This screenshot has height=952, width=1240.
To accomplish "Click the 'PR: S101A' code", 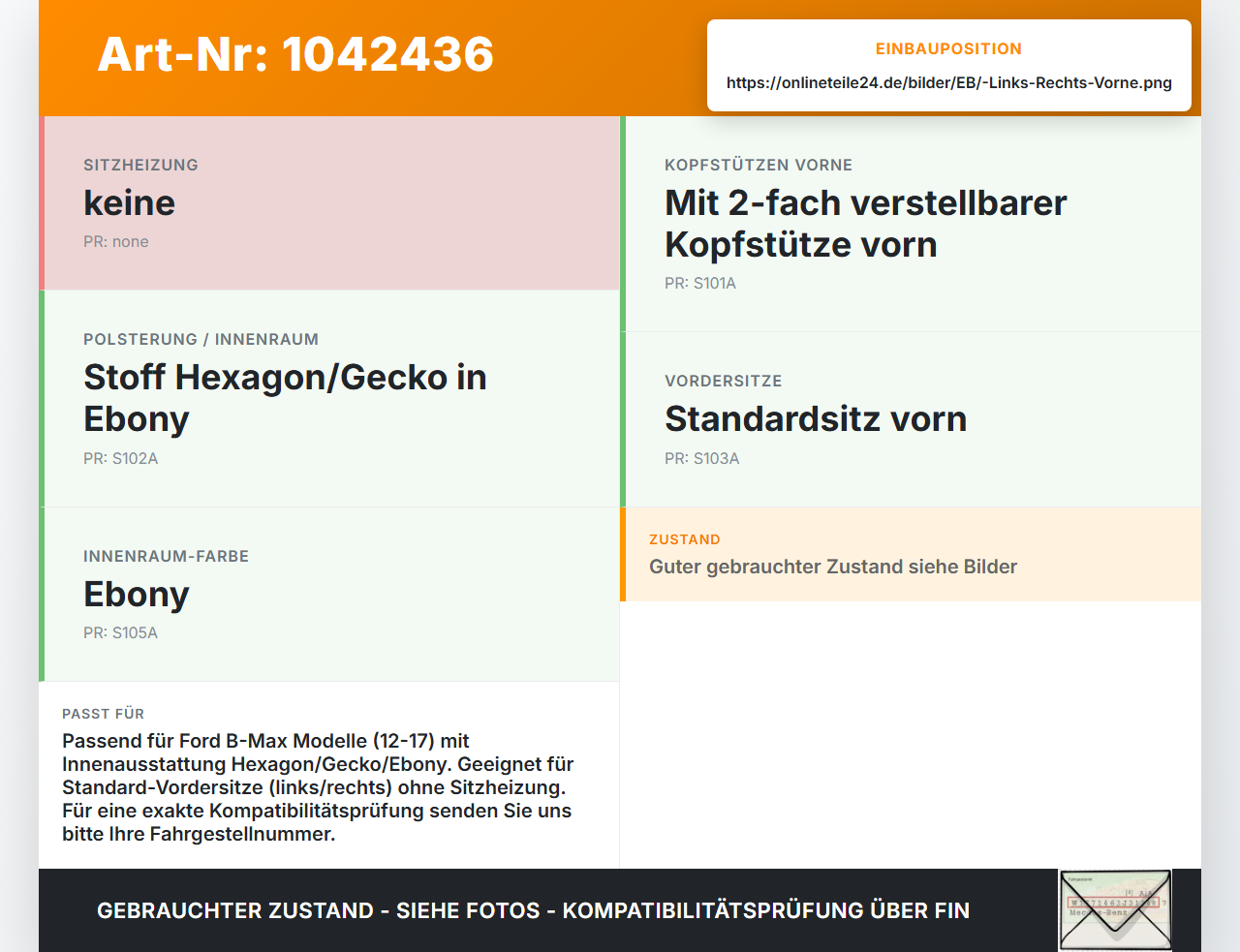I will click(x=700, y=283).
